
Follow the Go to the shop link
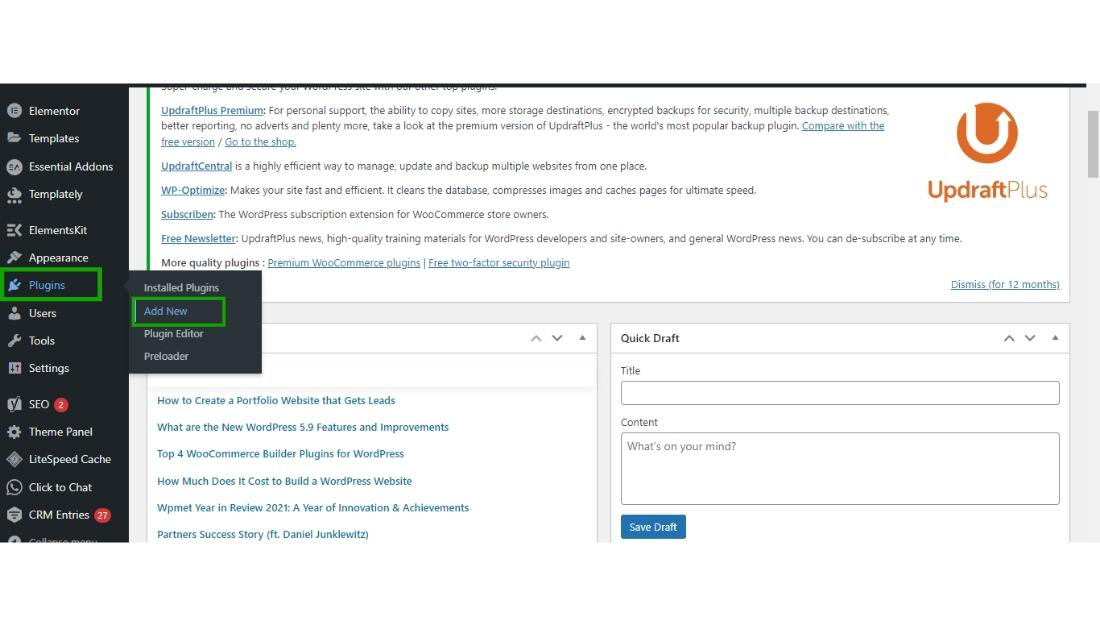260,142
